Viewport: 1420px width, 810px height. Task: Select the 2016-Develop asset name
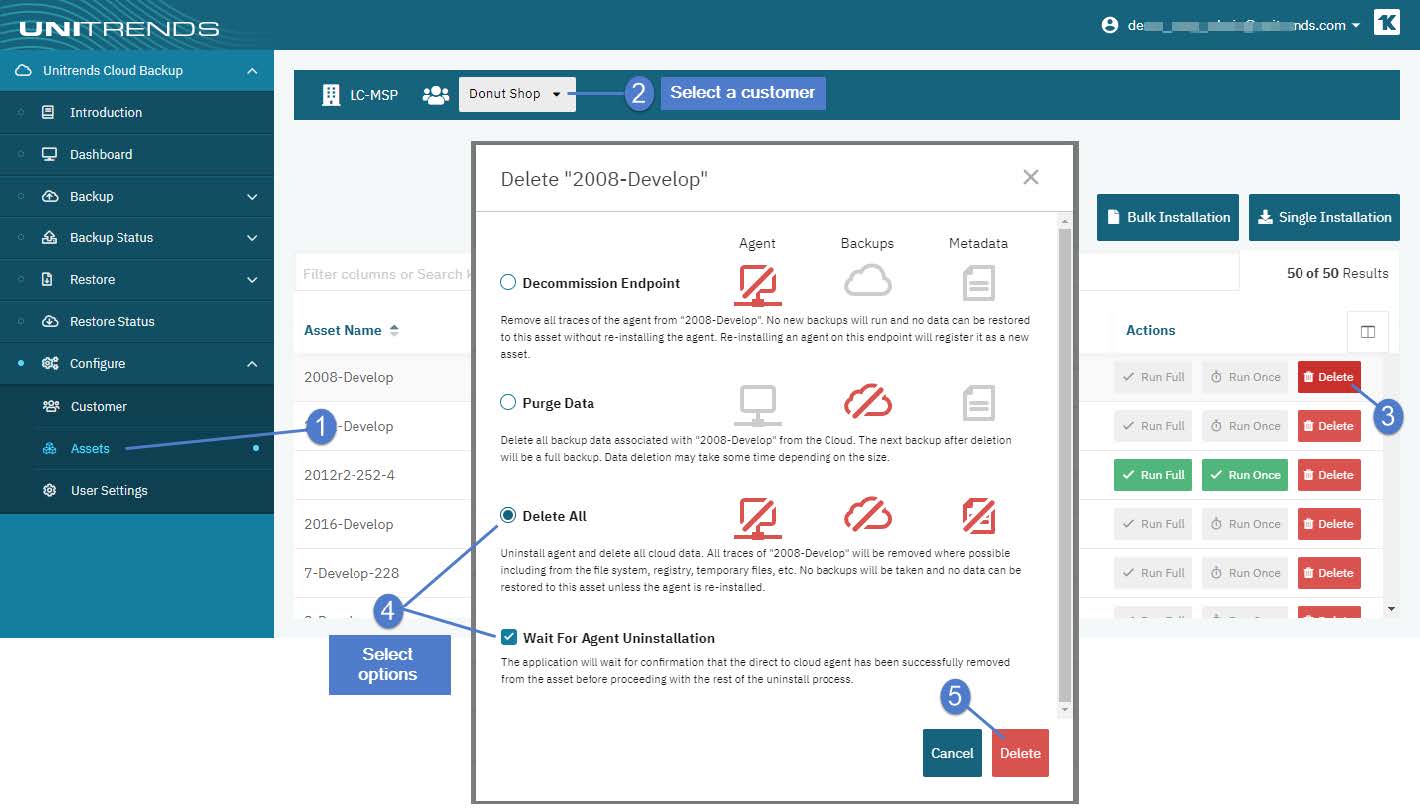coord(348,524)
